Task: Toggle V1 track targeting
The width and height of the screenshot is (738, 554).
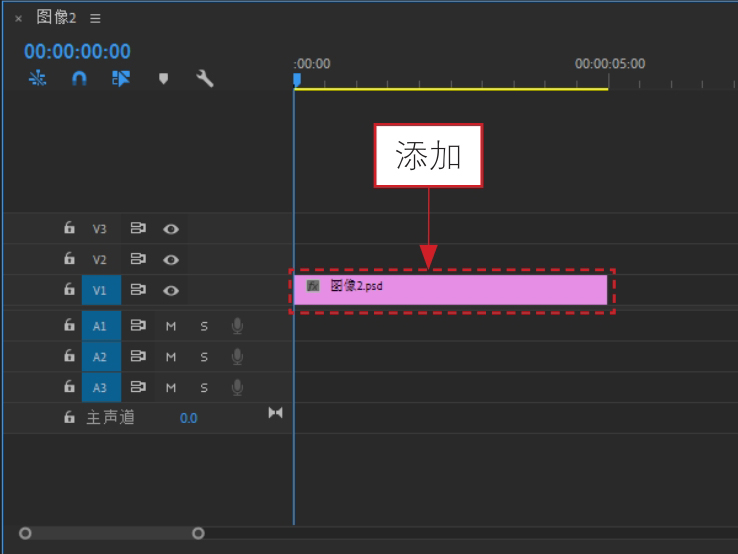Action: (101, 290)
